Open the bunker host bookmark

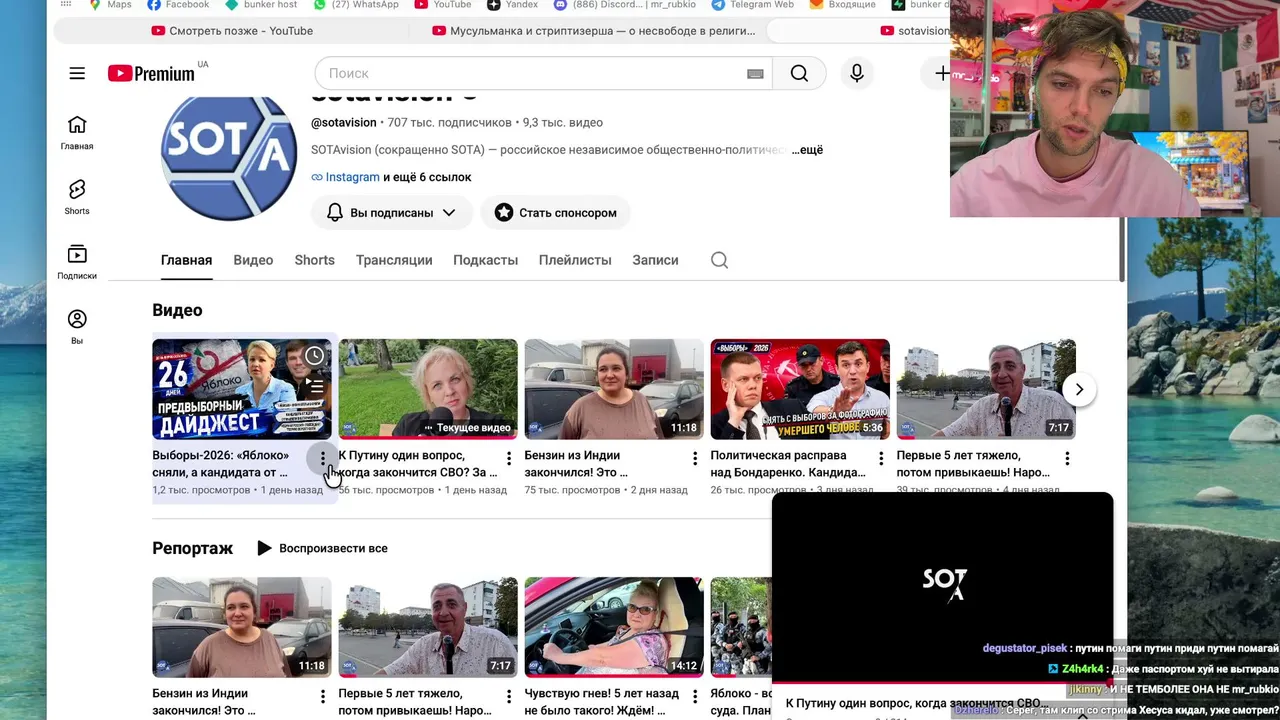tap(261, 4)
